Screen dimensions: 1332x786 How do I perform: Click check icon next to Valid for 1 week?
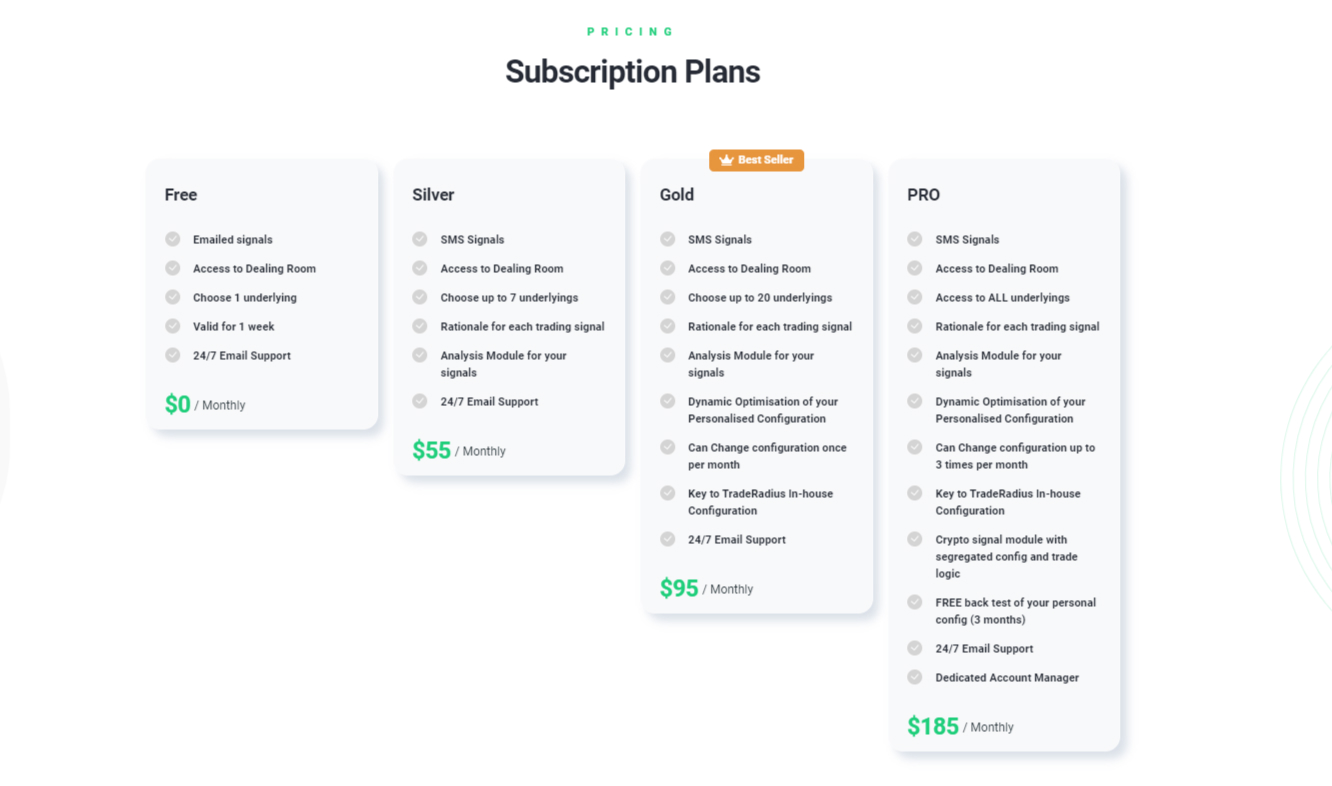pos(173,326)
